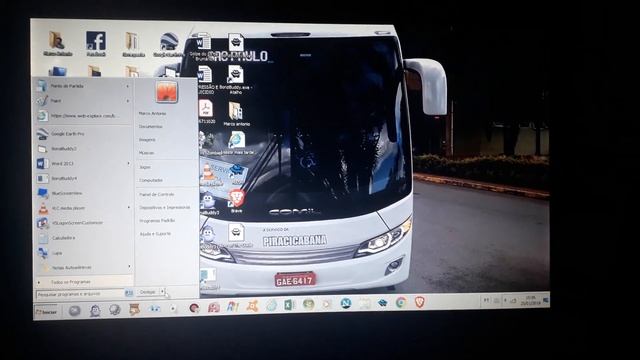This screenshot has width=640, height=360.
Task: Expand Notas Autoadesivas submenu arrow
Action: (129, 267)
